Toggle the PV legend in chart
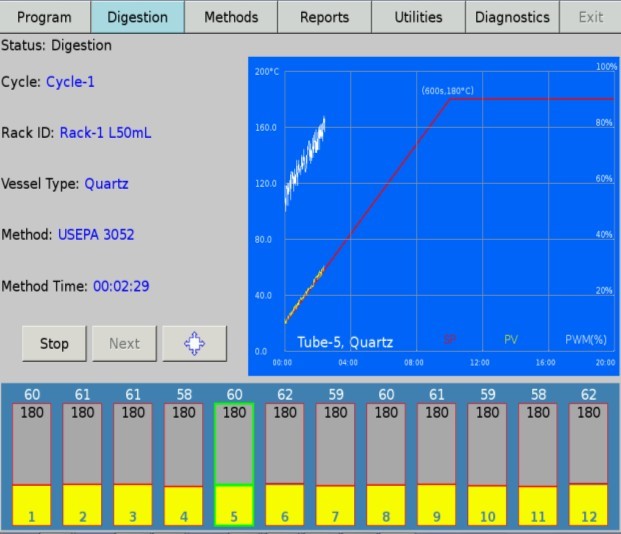This screenshot has width=621, height=534. (x=511, y=340)
